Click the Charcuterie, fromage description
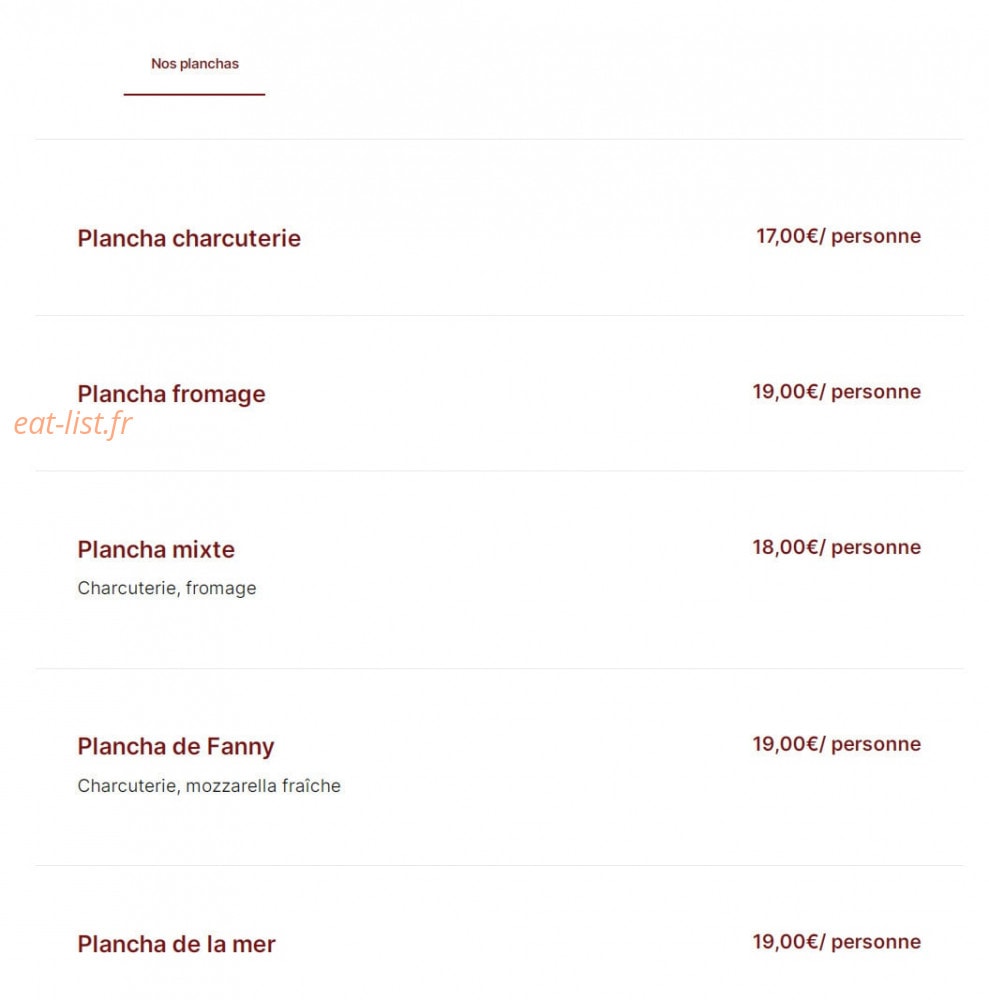 click(166, 588)
